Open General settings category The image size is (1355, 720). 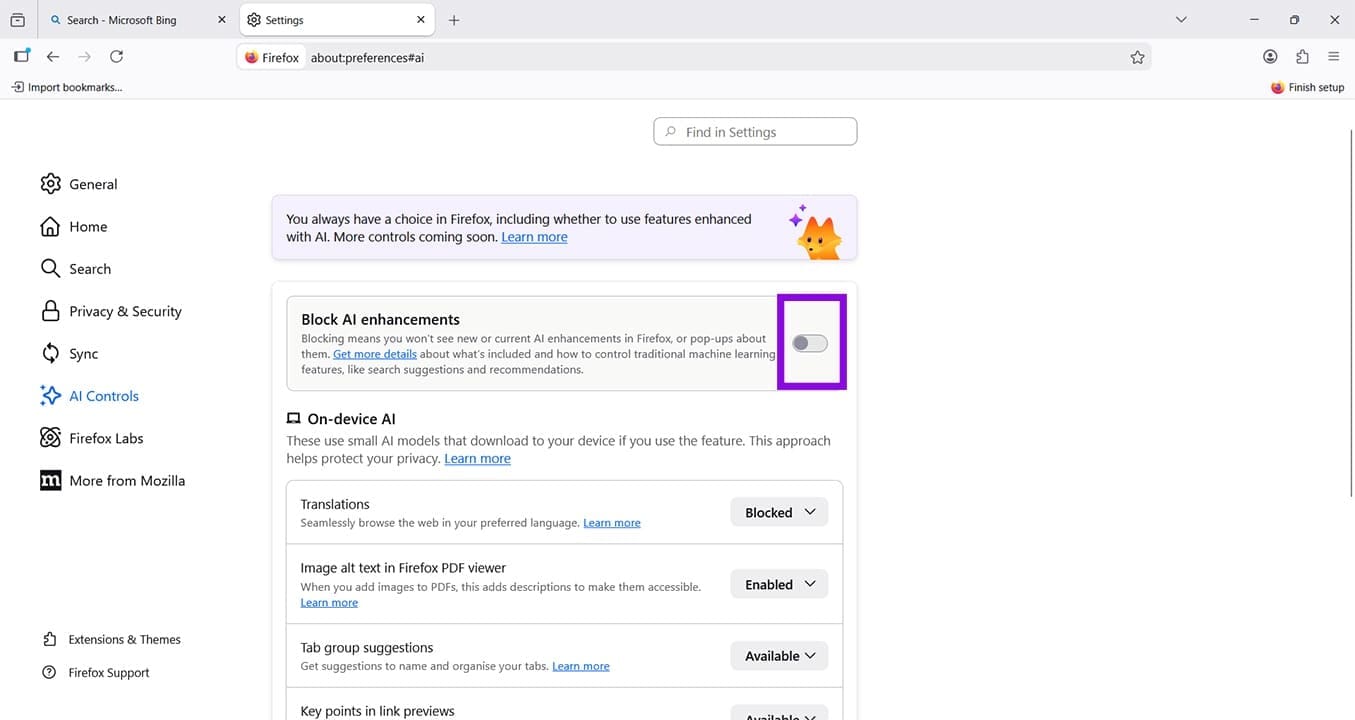(79, 184)
